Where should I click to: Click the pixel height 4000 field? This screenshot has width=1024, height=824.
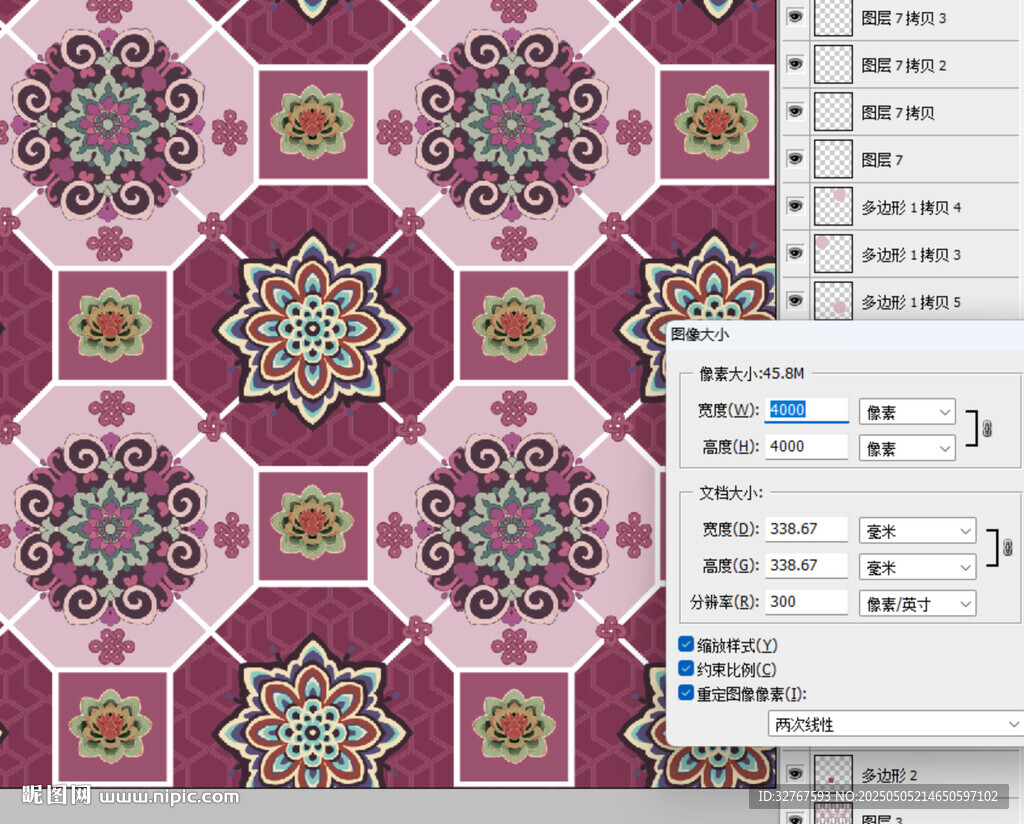coord(807,447)
